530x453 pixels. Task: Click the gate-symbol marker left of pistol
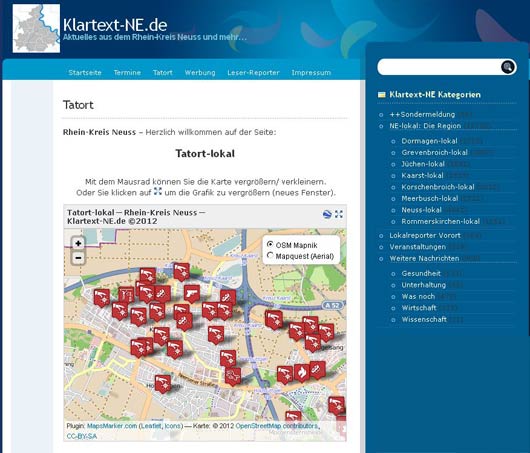click(126, 295)
